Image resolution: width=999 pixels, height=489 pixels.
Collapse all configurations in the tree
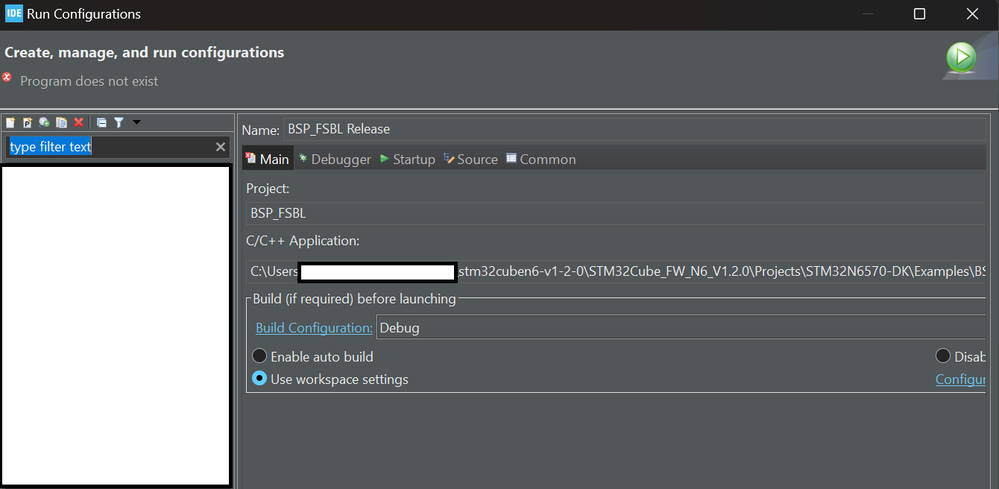click(101, 123)
